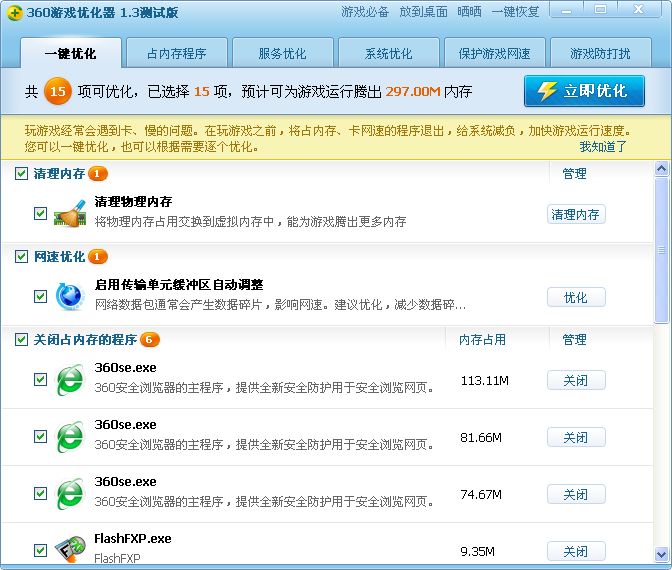This screenshot has height=570, width=672.
Task: Click 关闭 button for 113.11M 360se.exe
Action: 576,381
